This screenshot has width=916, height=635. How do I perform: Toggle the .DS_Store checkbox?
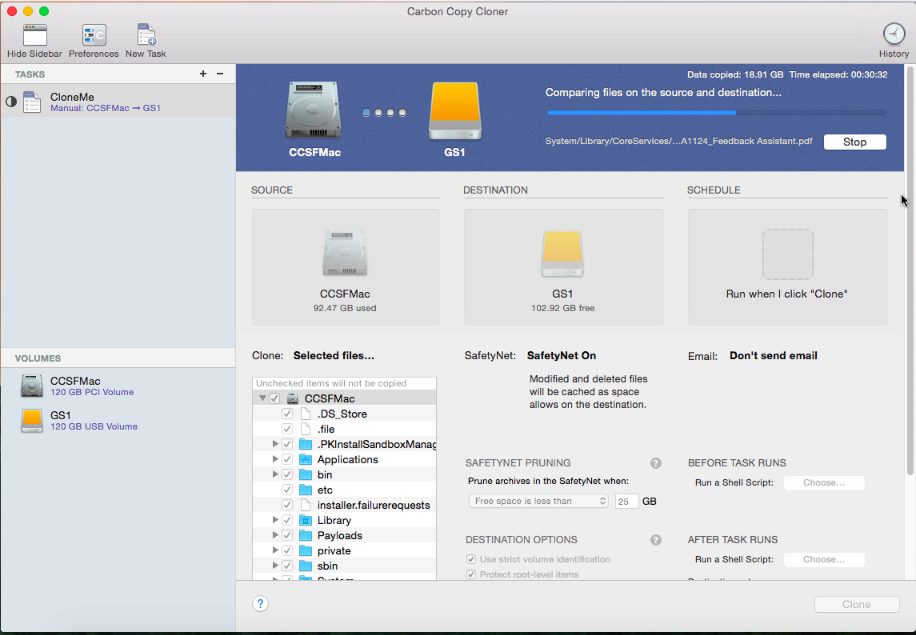(x=287, y=414)
